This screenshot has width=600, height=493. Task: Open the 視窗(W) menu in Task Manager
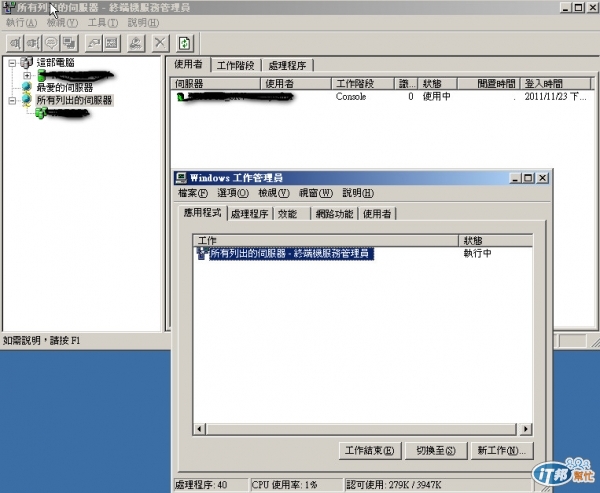[316, 193]
